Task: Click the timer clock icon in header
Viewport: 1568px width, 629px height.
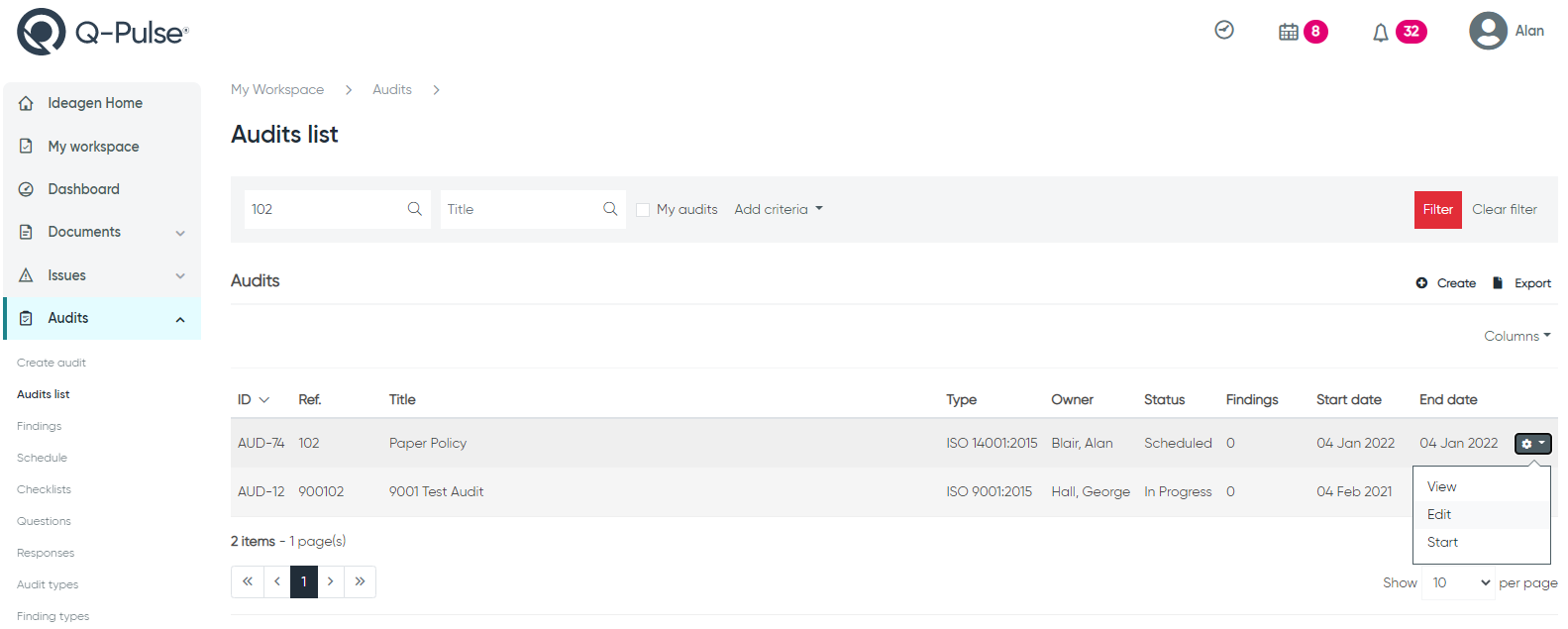Action: 1224,30
